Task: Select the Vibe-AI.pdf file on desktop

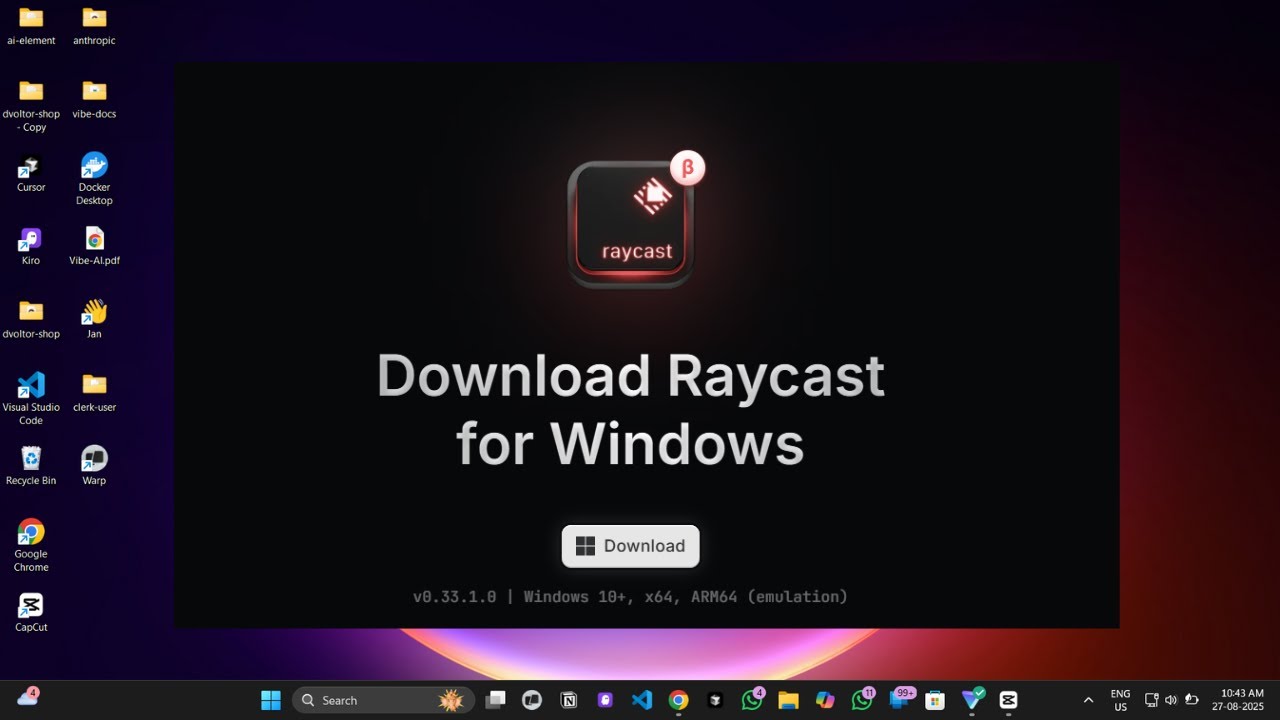Action: [94, 246]
